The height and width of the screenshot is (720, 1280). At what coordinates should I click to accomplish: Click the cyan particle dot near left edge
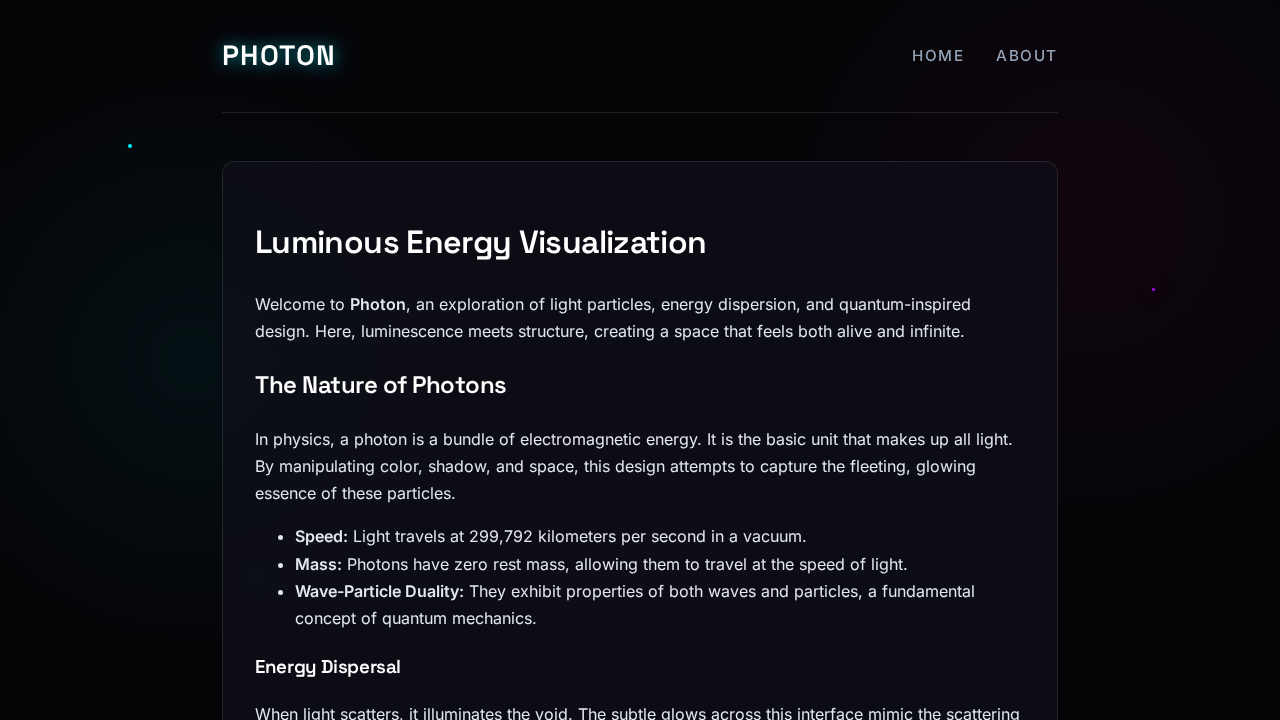click(x=129, y=145)
